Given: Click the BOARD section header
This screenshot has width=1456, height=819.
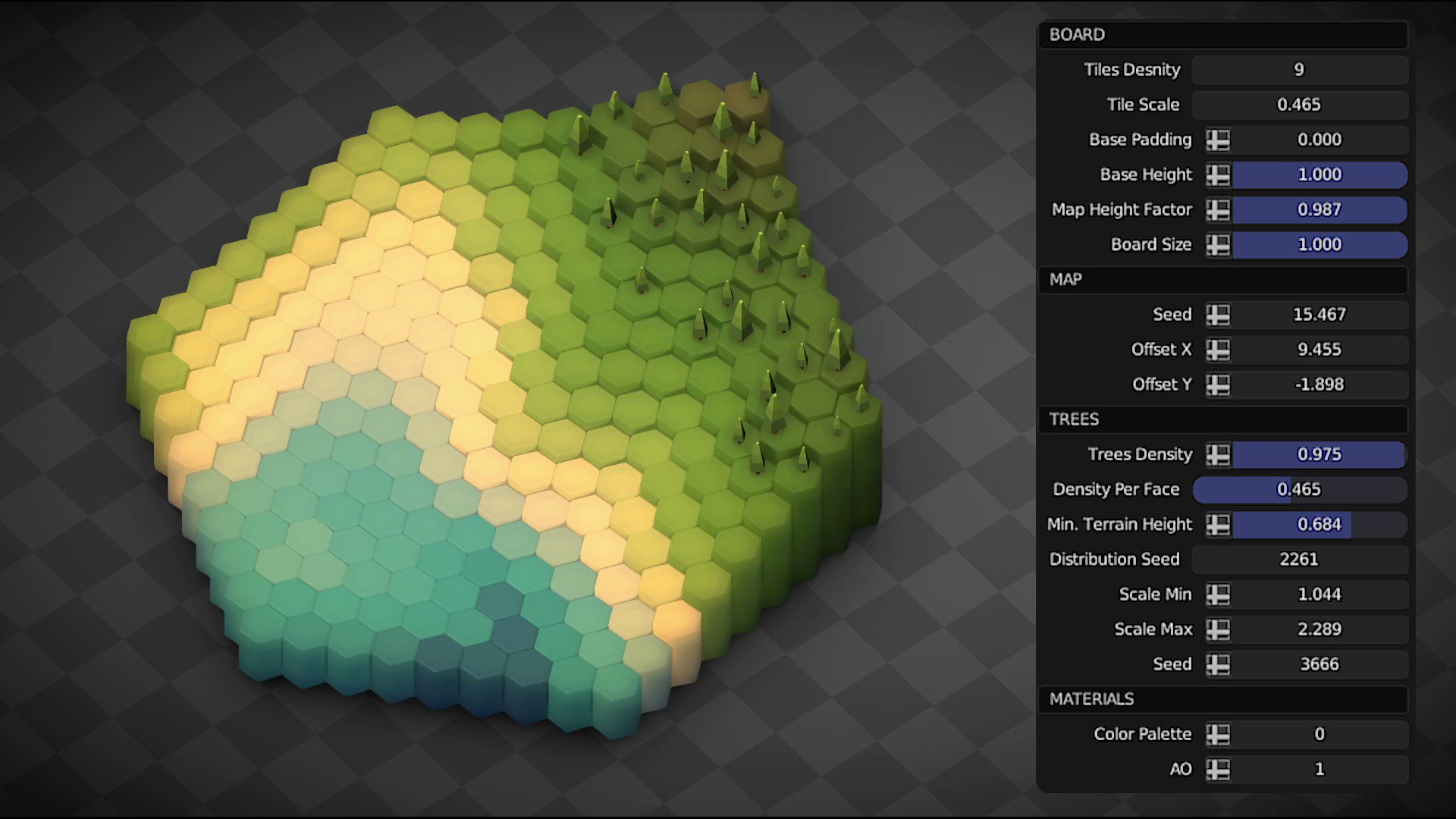Looking at the screenshot, I should click(x=1223, y=35).
